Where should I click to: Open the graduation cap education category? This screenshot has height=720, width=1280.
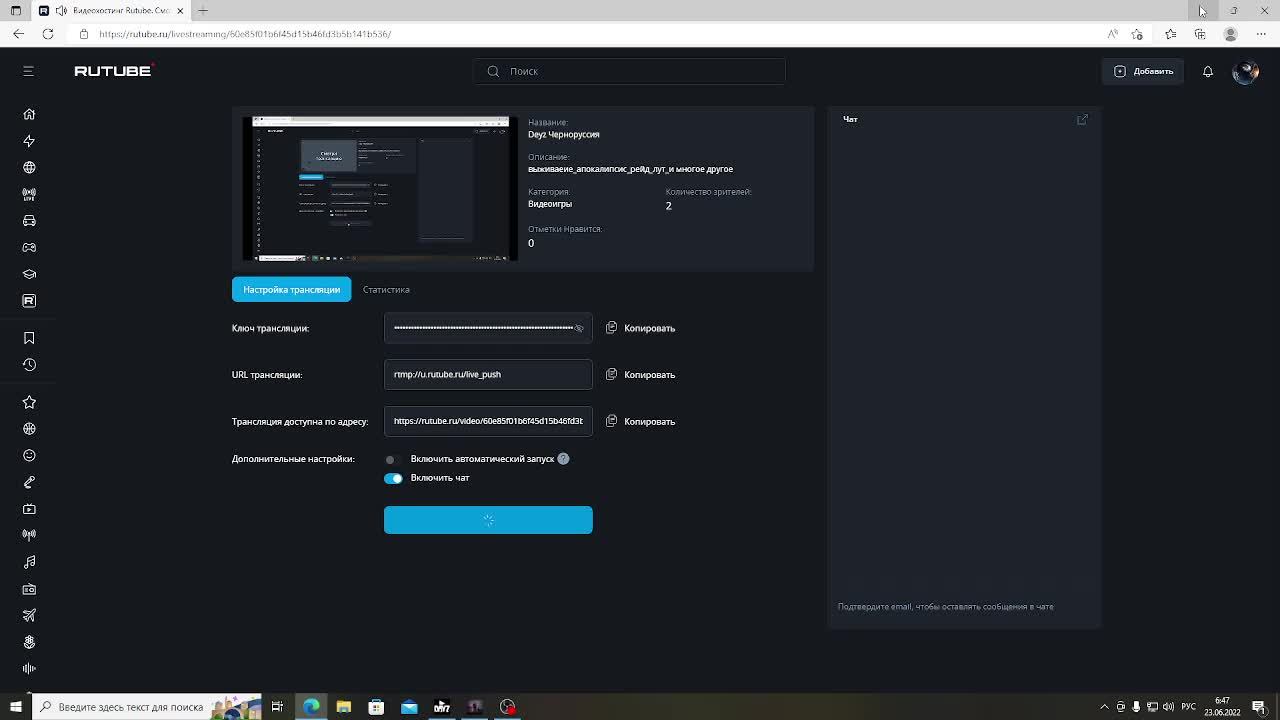pos(29,274)
